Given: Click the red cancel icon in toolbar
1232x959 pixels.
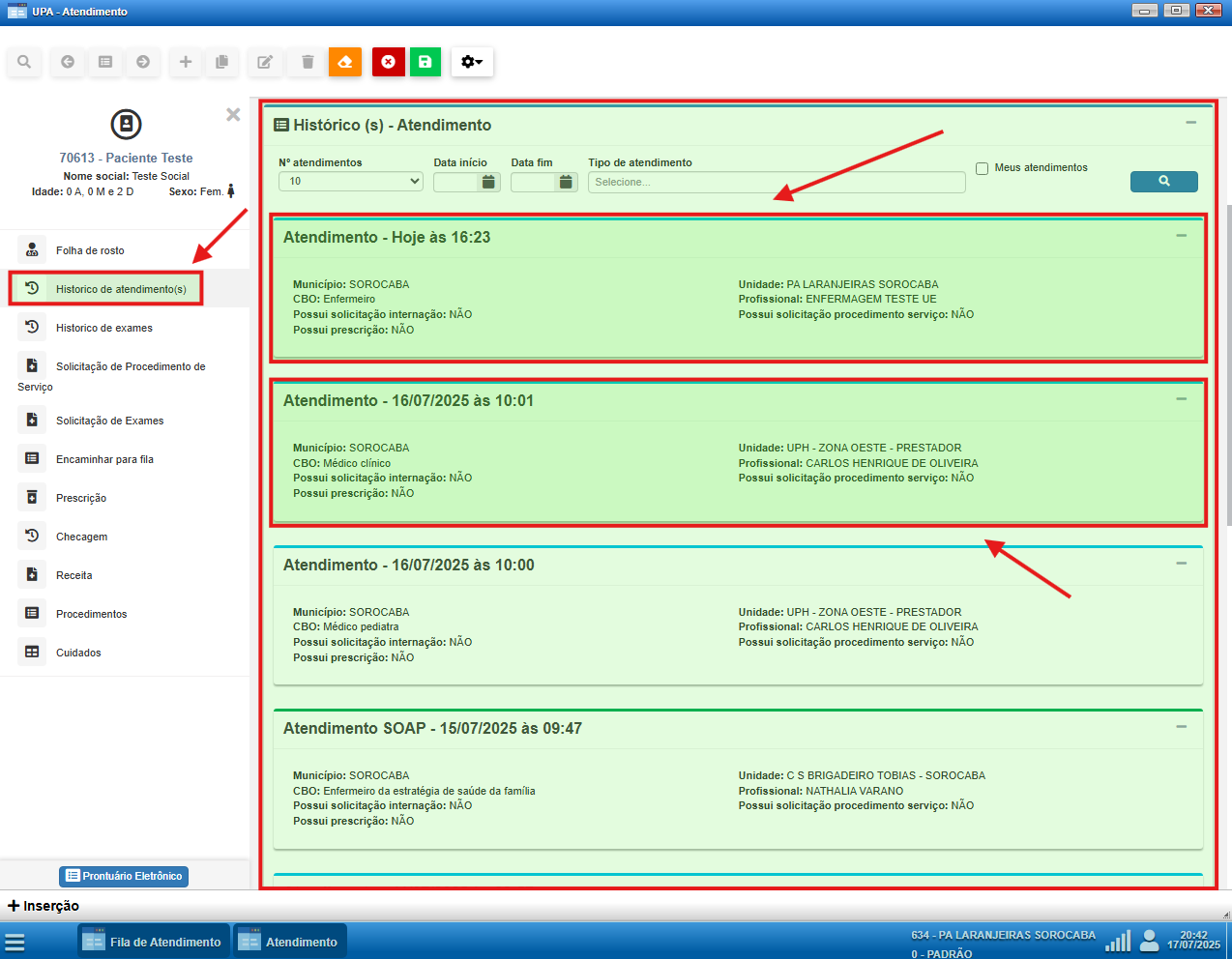Looking at the screenshot, I should [388, 62].
